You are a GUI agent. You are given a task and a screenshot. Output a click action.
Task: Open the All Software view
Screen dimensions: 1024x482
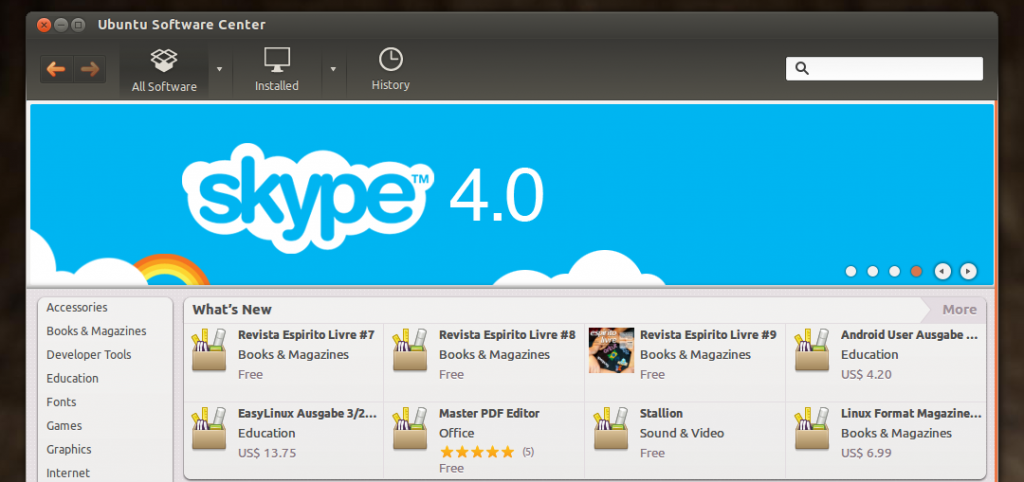click(164, 69)
